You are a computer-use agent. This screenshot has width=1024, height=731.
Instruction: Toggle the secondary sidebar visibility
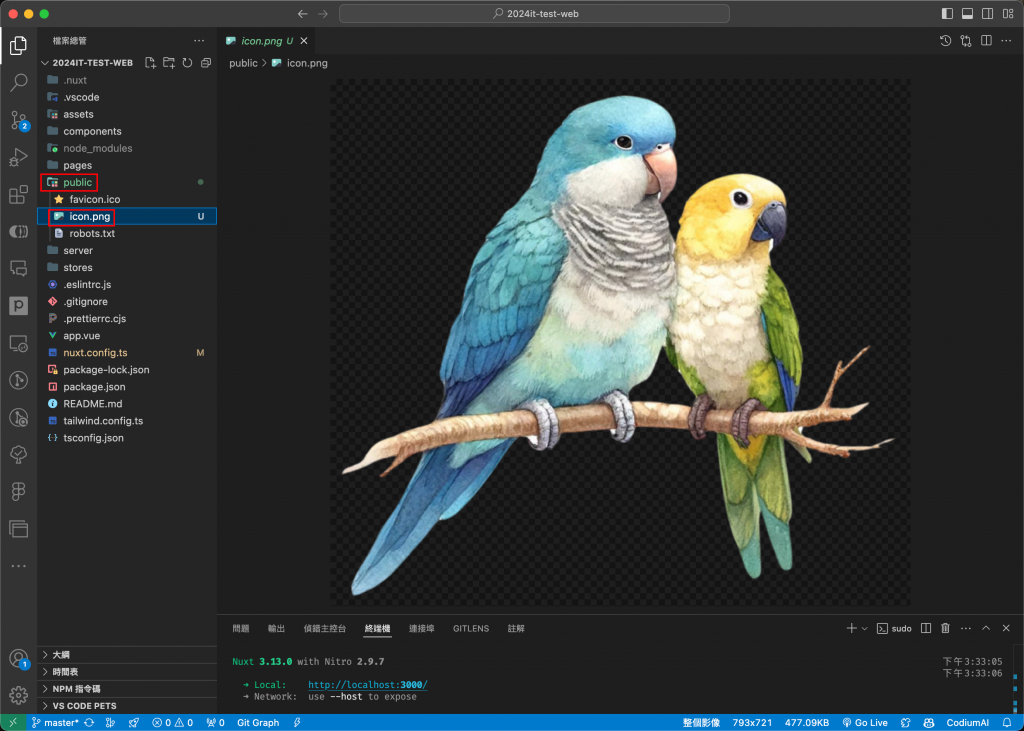point(987,14)
